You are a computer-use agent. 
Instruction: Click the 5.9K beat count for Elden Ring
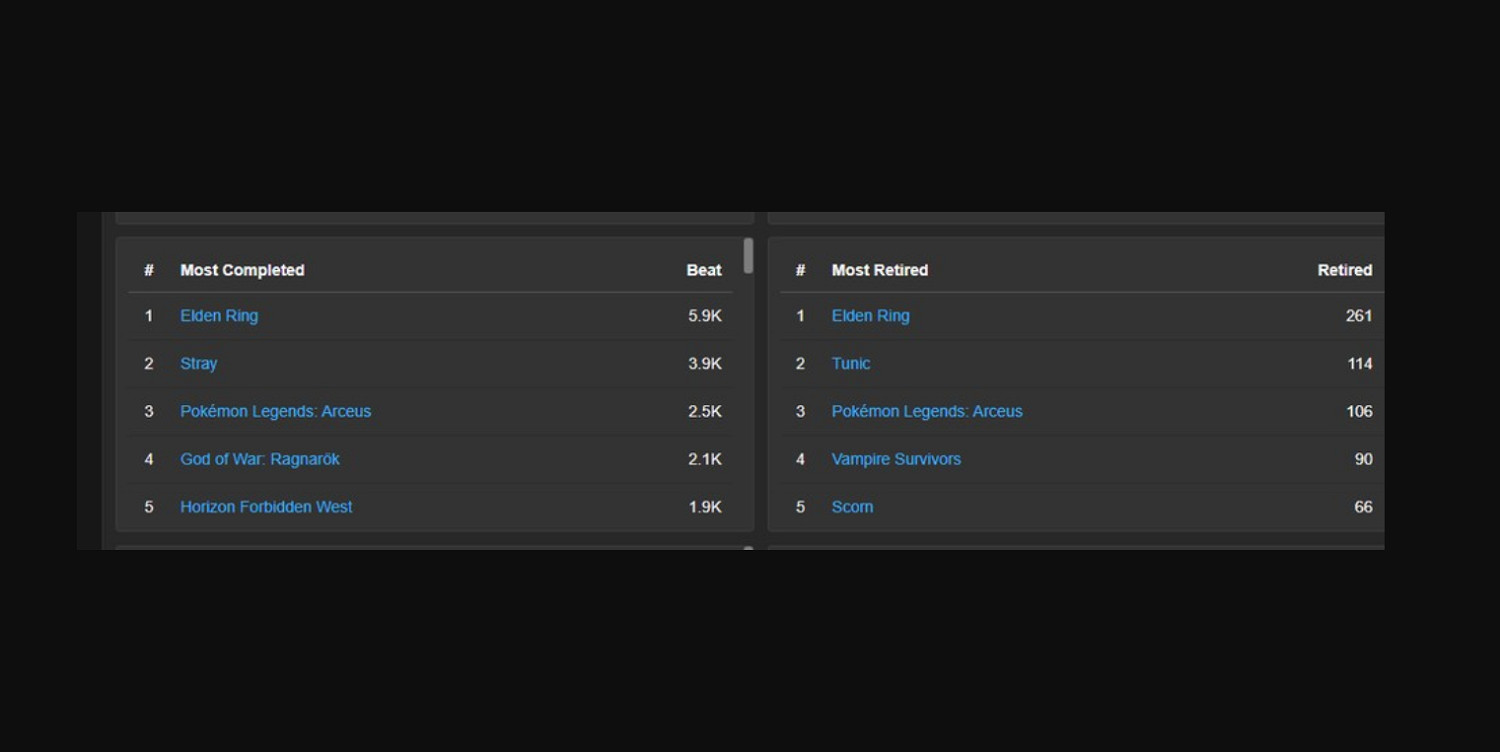coord(704,316)
